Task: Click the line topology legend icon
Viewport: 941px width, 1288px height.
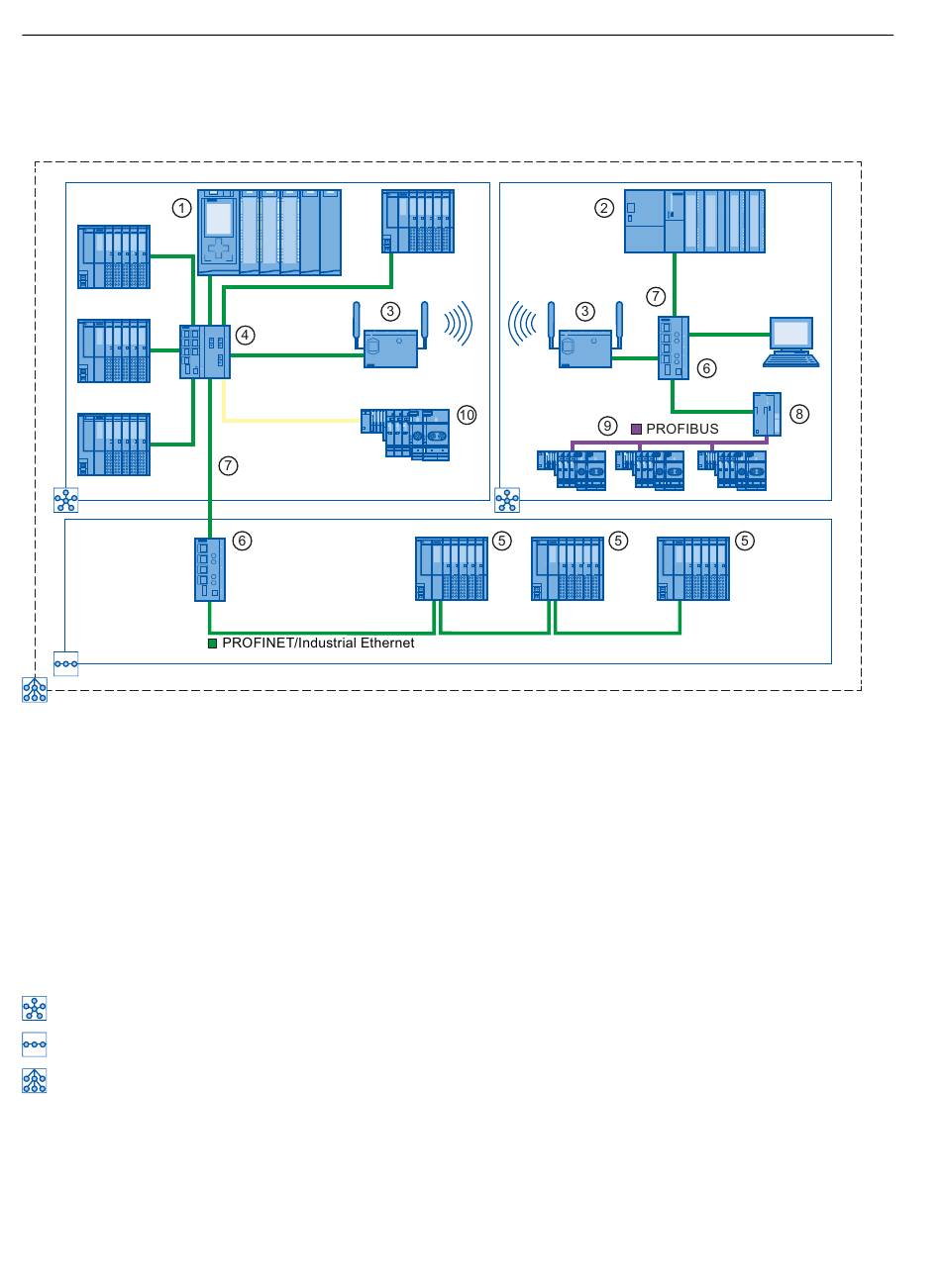Action: pos(35,1044)
